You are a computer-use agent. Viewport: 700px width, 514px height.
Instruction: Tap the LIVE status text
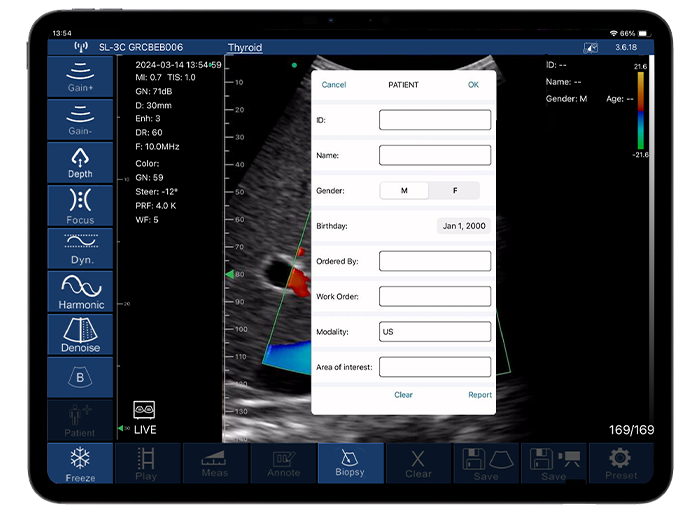[x=145, y=430]
